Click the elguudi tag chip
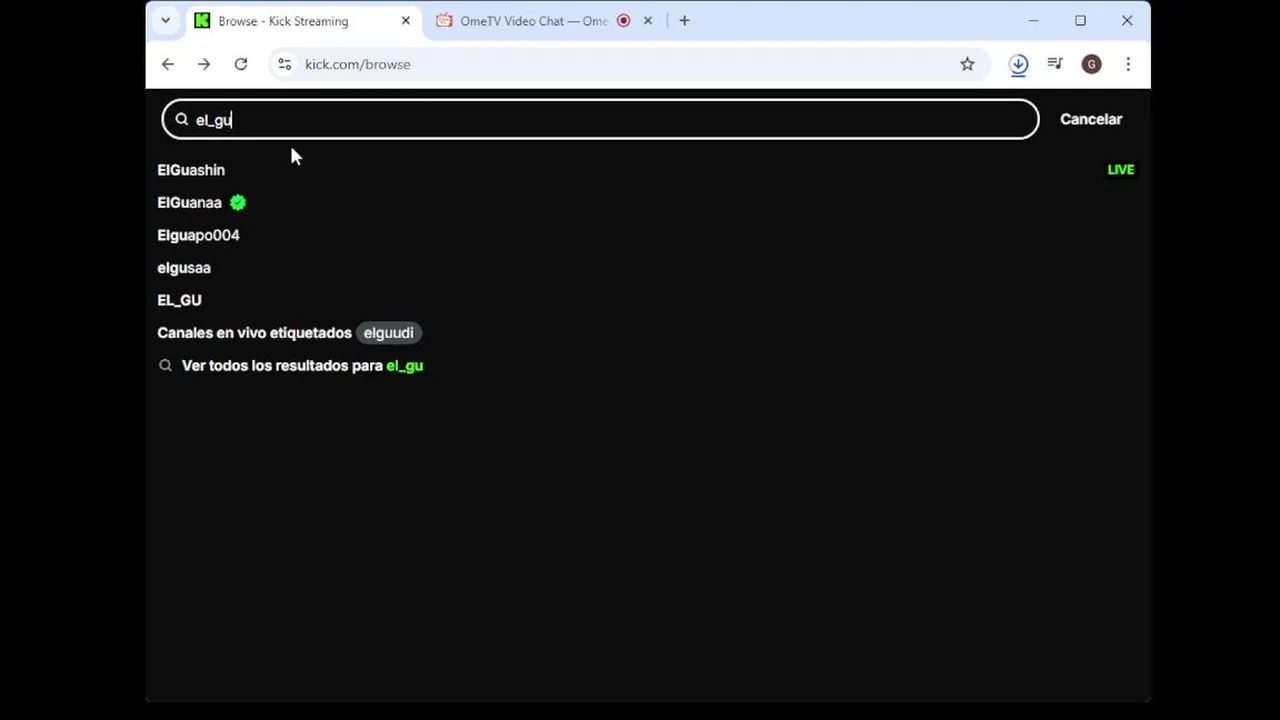 [x=389, y=333]
